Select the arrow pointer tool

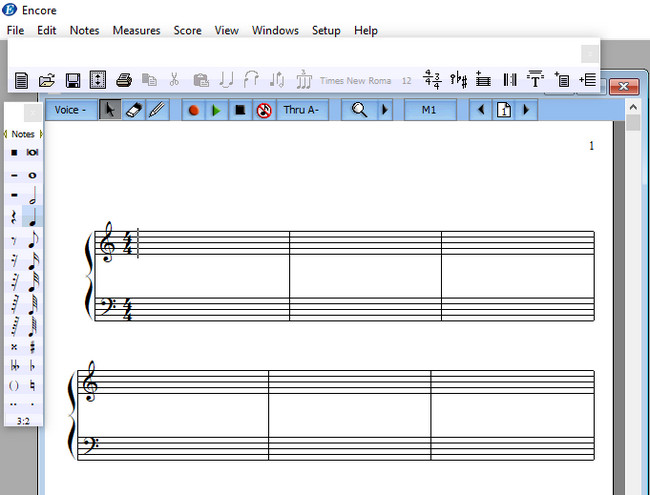[x=110, y=110]
